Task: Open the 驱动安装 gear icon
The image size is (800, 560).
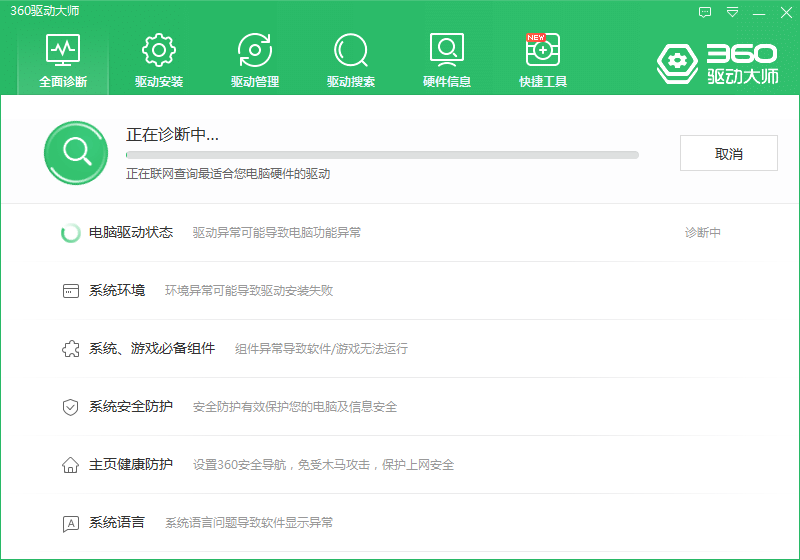Action: coord(159,50)
